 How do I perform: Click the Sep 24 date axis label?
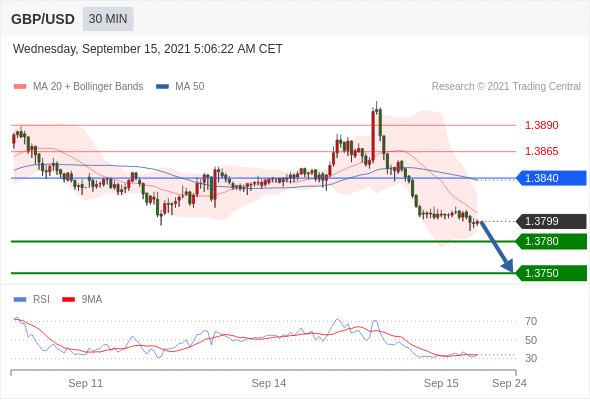(x=509, y=383)
